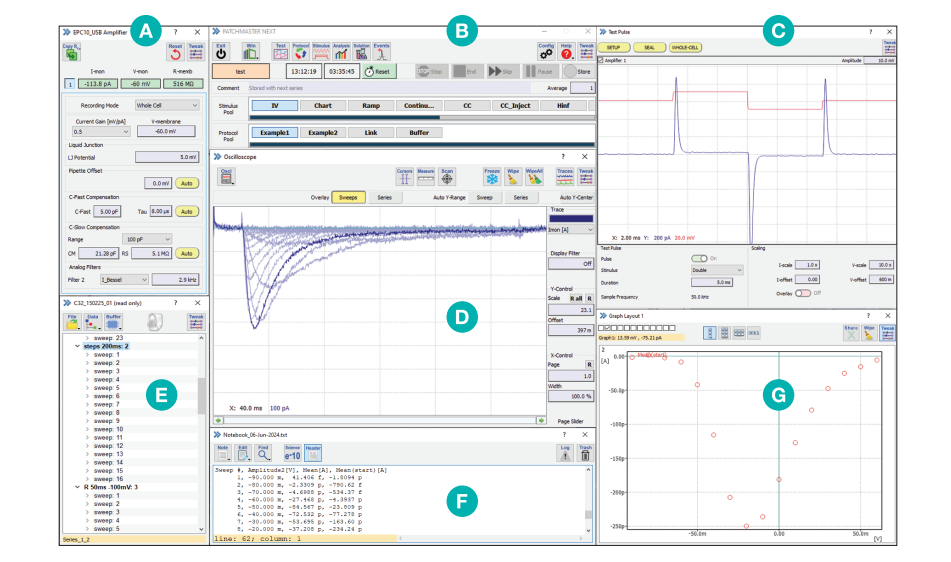
Task: Click the Store button in Patchmaster Next
Action: coord(577,72)
